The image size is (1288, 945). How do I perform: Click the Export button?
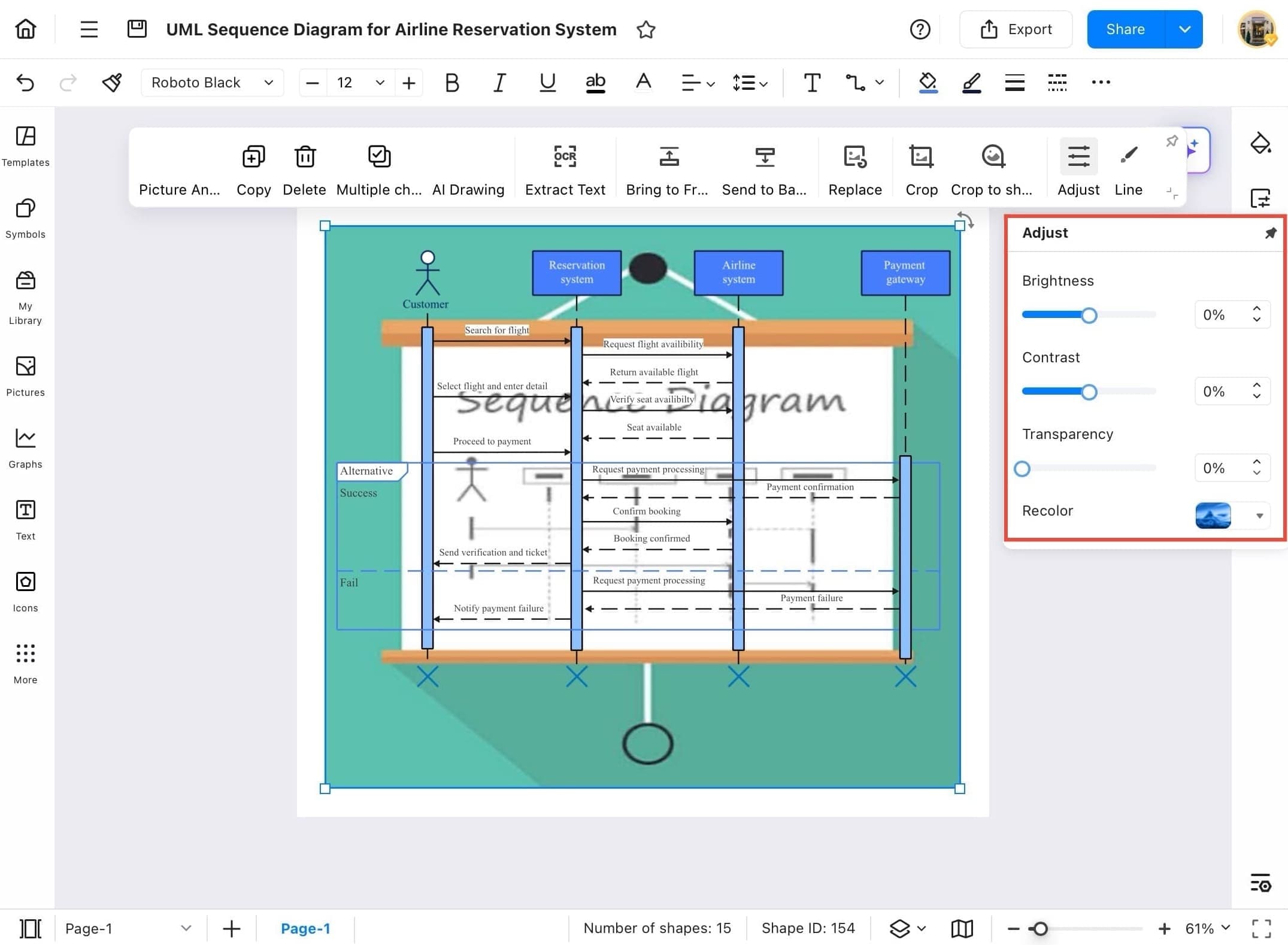point(1016,29)
